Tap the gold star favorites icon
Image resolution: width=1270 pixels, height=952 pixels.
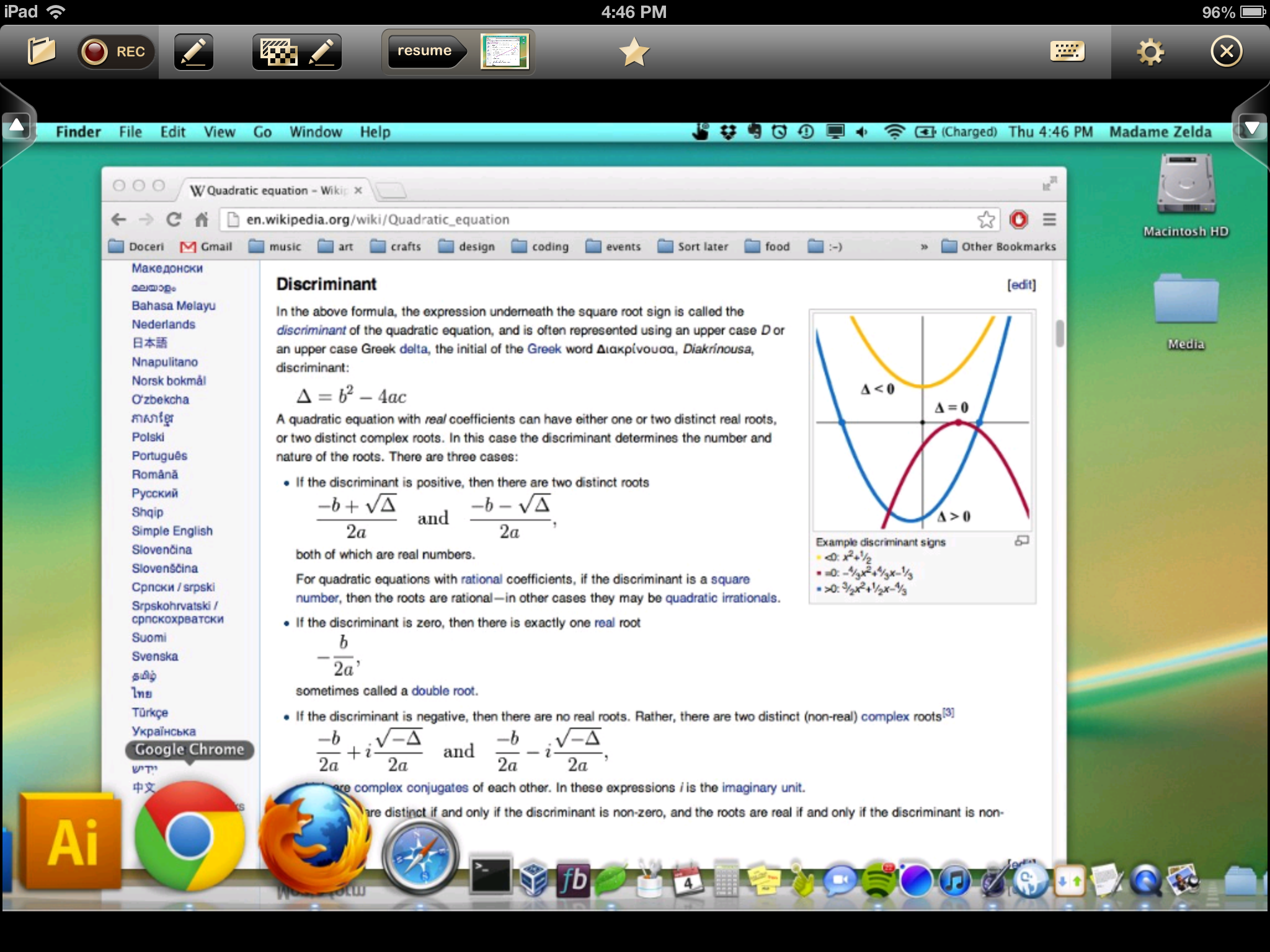(634, 52)
